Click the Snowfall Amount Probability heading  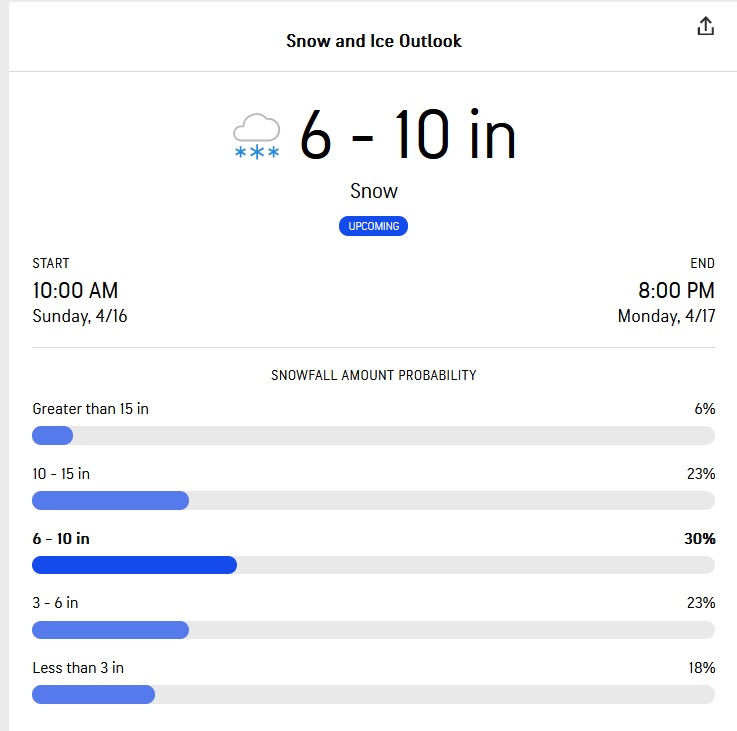pyautogui.click(x=373, y=375)
